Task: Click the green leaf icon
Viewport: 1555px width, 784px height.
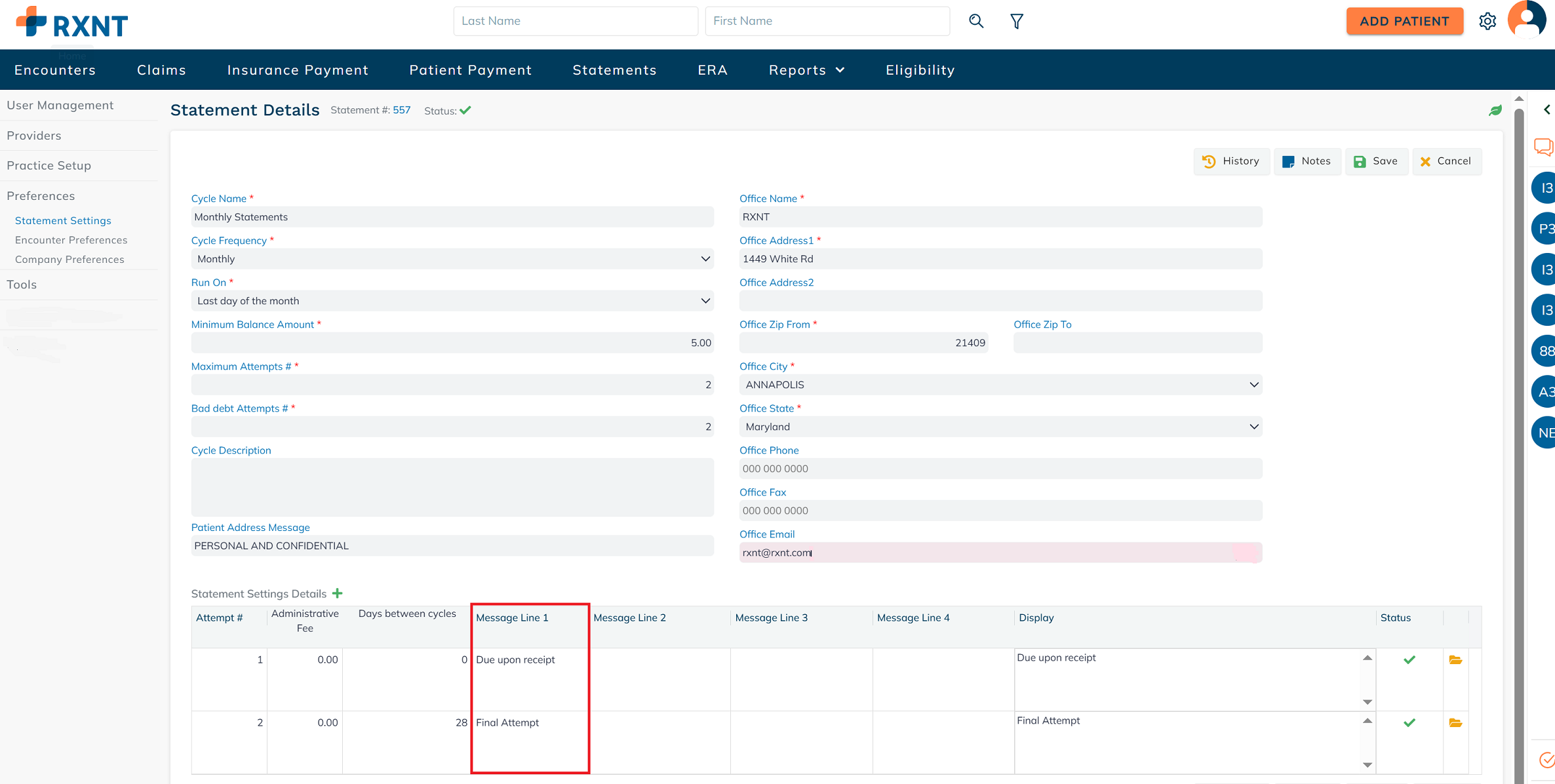Action: point(1495,110)
